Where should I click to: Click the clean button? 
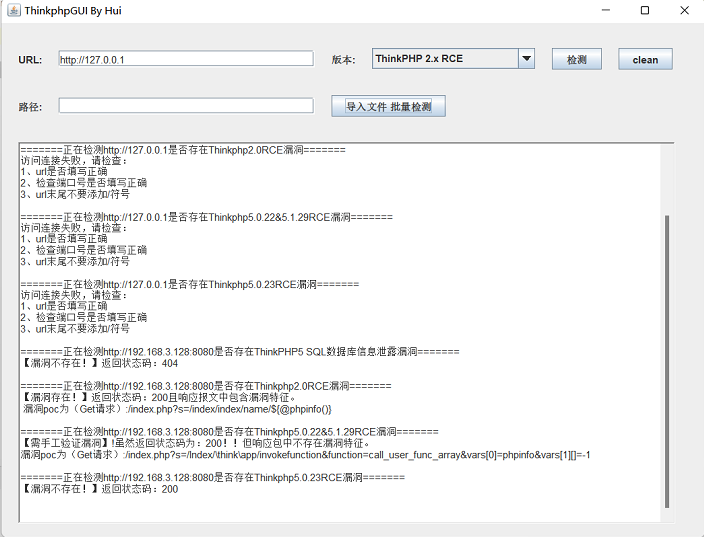pyautogui.click(x=645, y=59)
